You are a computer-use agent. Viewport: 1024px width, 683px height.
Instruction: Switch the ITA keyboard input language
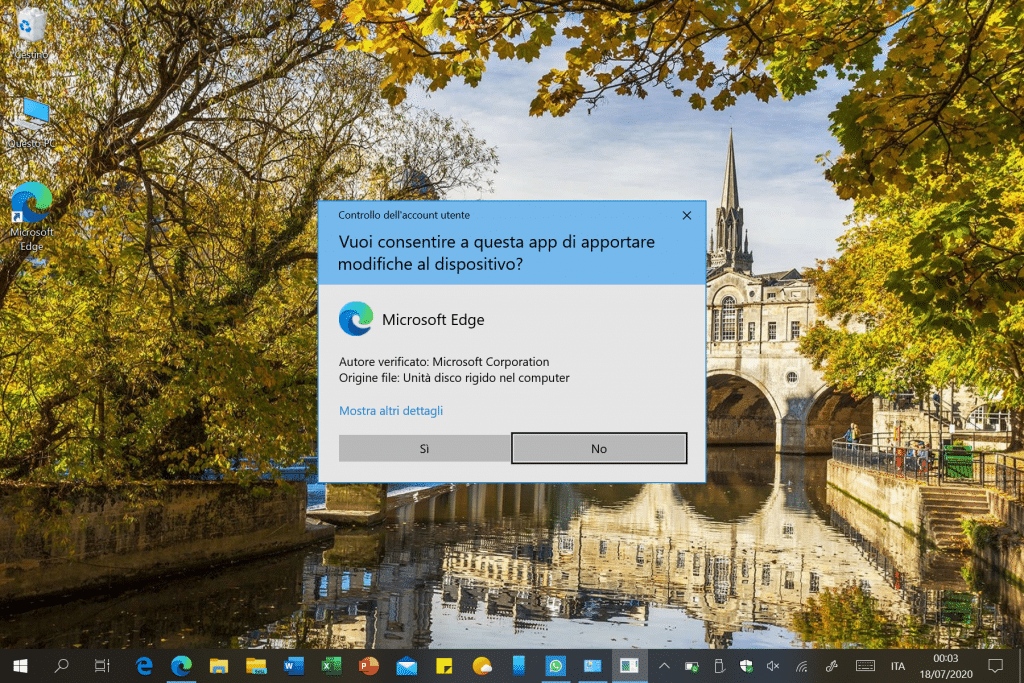[x=898, y=666]
